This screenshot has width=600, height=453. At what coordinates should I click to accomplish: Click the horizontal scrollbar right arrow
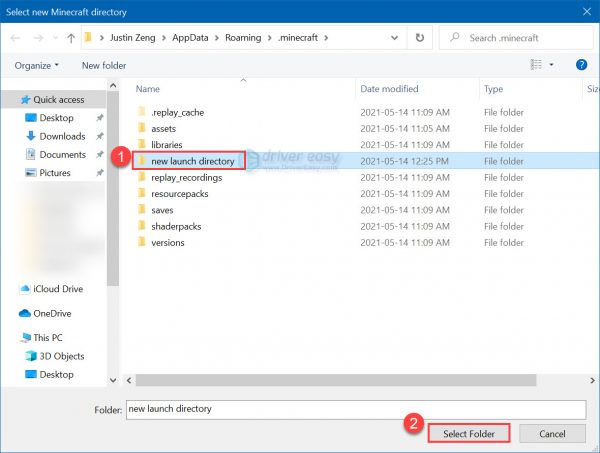click(592, 380)
